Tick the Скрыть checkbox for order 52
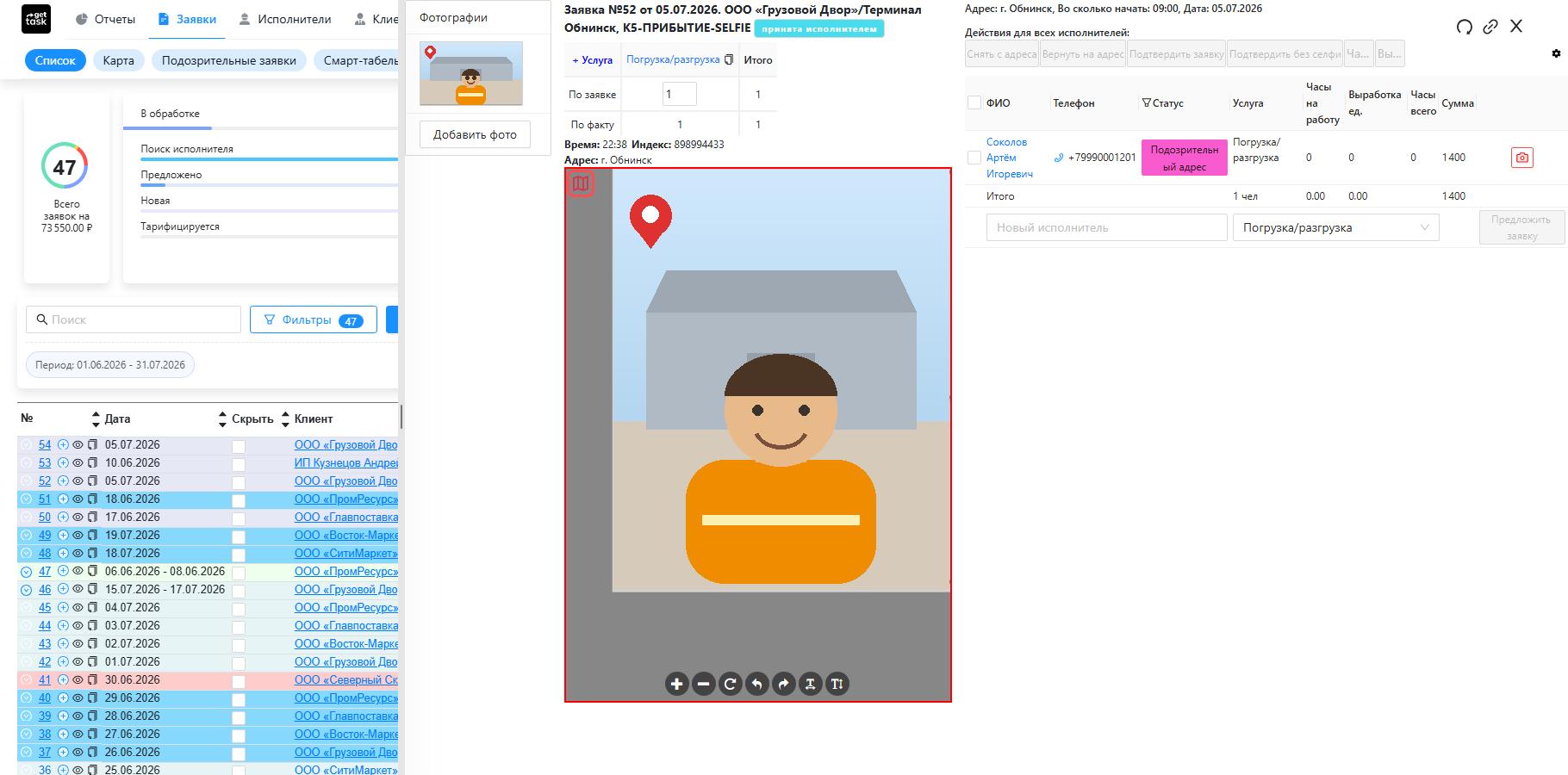 coord(239,482)
